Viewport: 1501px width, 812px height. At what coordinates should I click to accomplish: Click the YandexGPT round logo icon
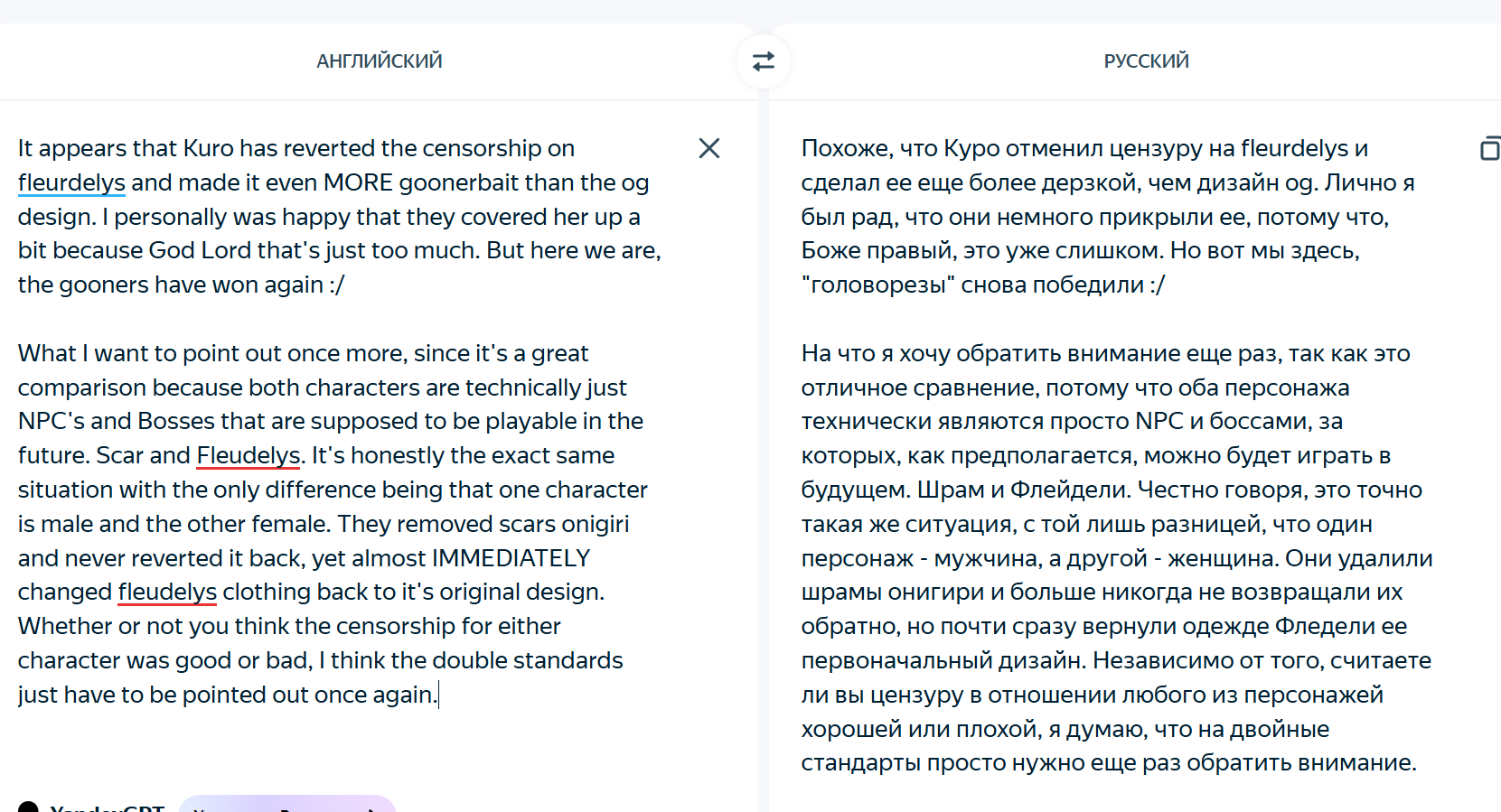(x=28, y=807)
